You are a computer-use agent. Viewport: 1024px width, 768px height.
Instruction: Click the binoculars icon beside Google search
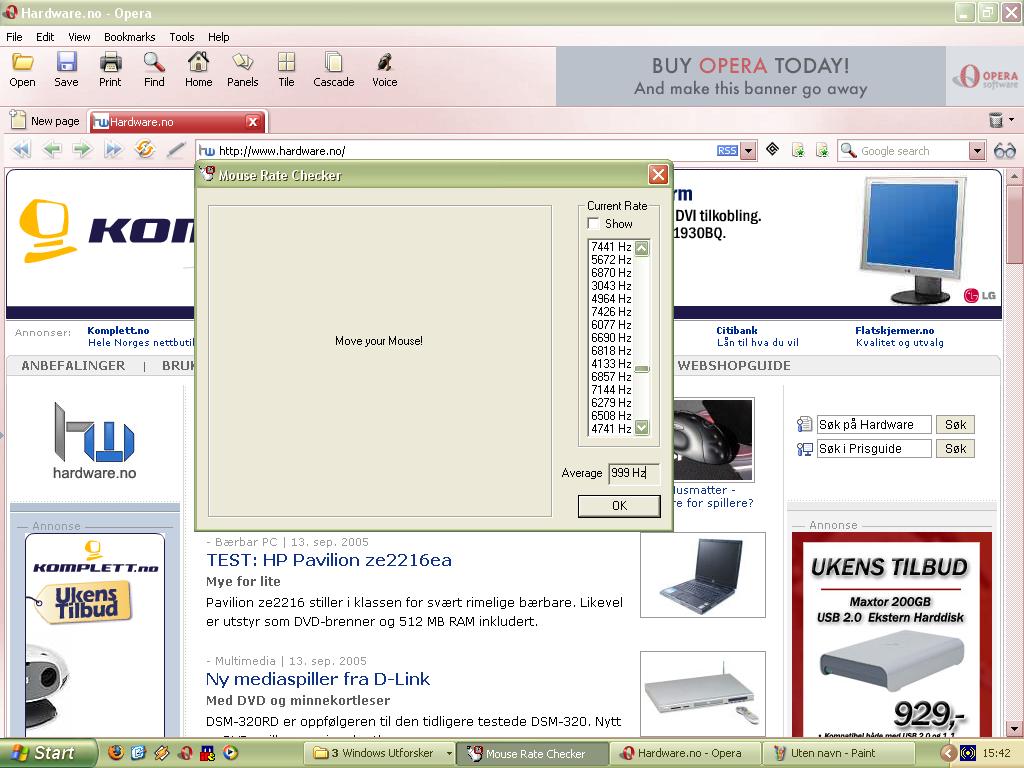(x=1004, y=151)
